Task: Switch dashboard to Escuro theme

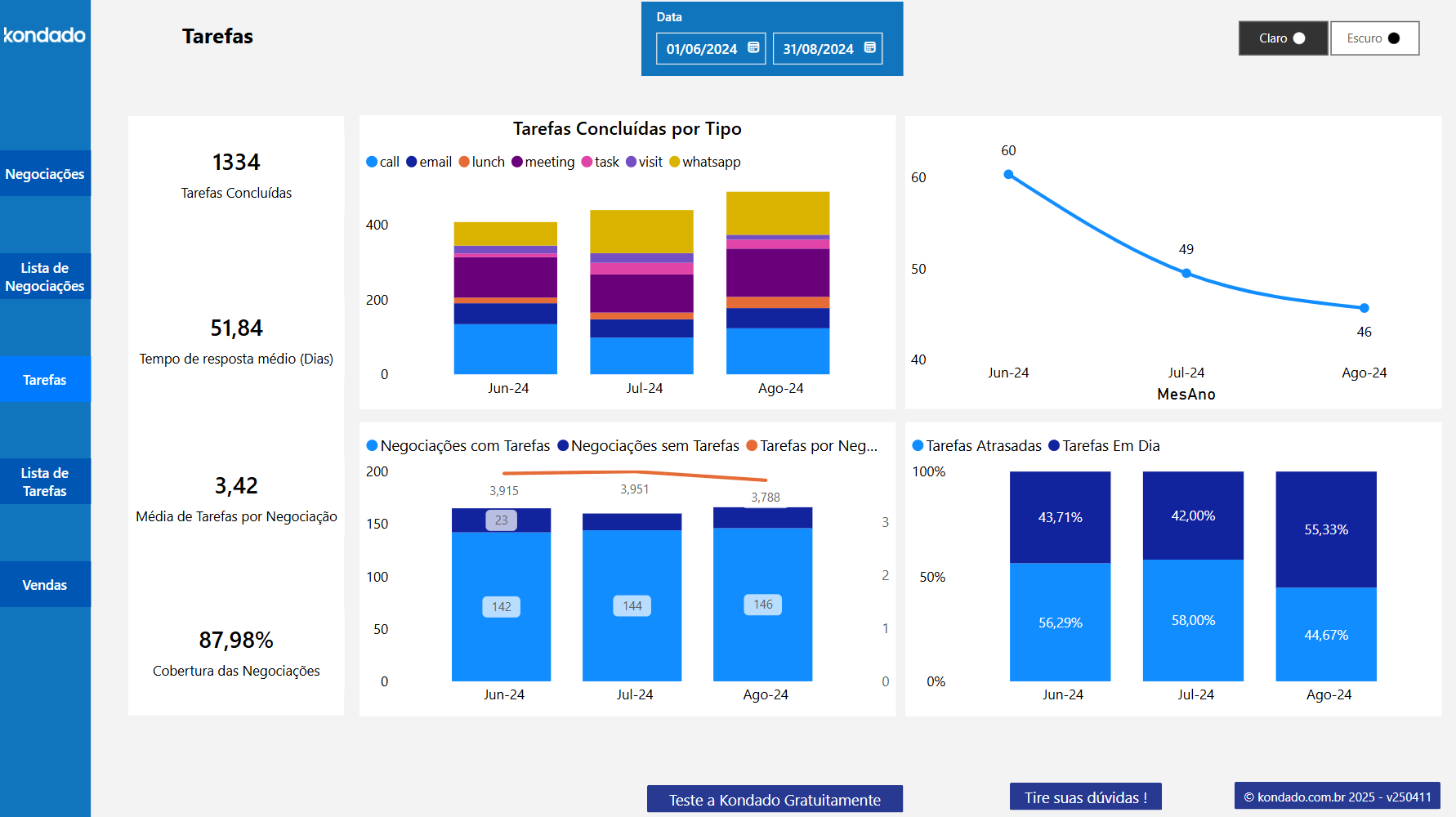Action: coord(1374,38)
